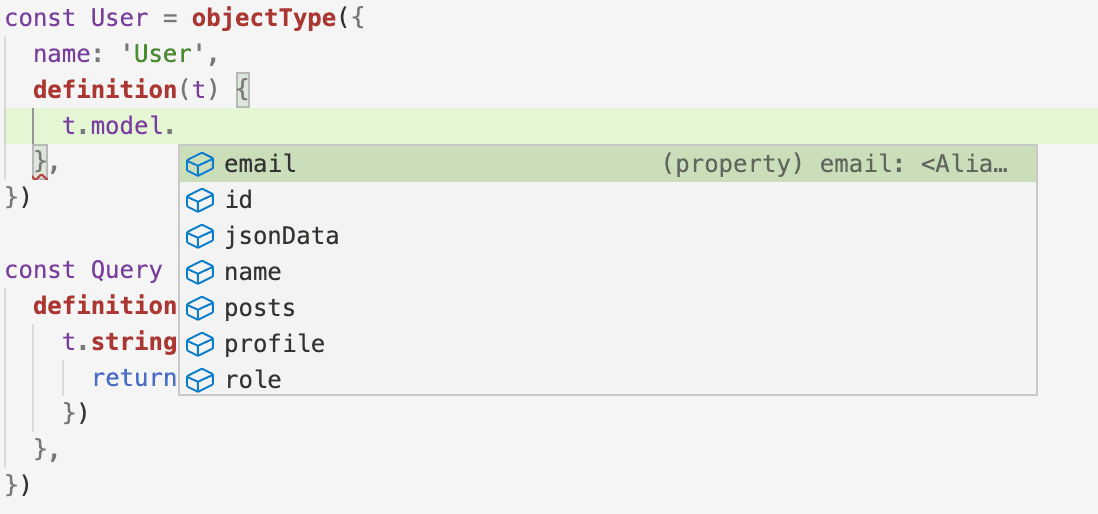Select the name property suggestion

253,272
